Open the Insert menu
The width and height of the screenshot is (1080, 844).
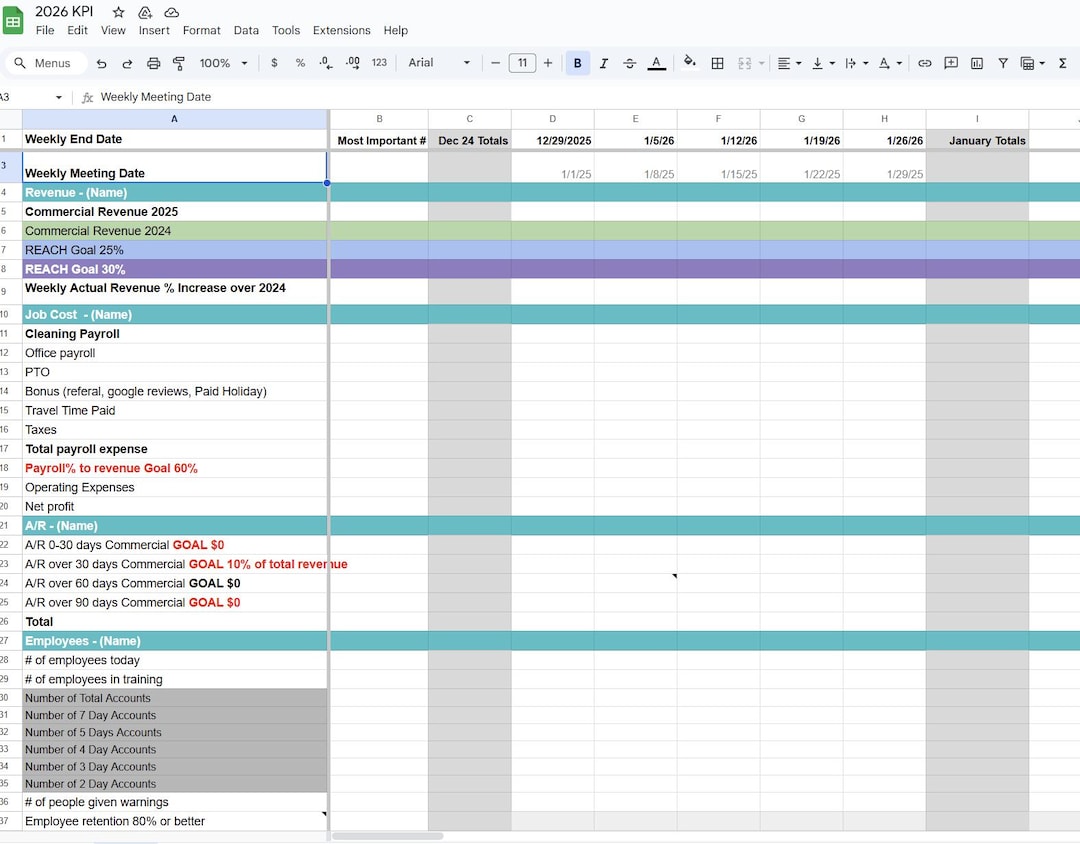pos(154,30)
